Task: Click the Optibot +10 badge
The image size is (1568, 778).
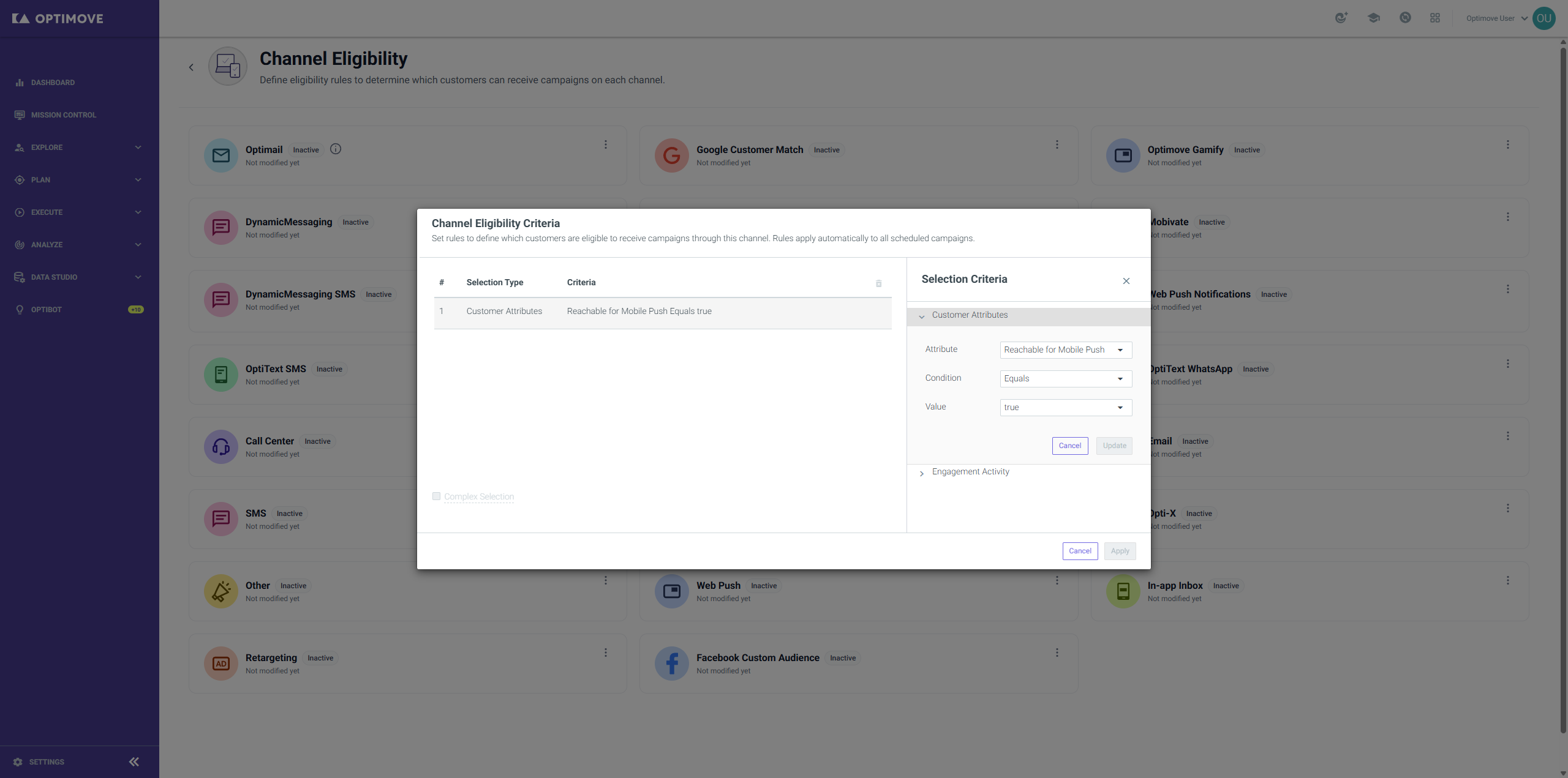Action: coord(136,310)
